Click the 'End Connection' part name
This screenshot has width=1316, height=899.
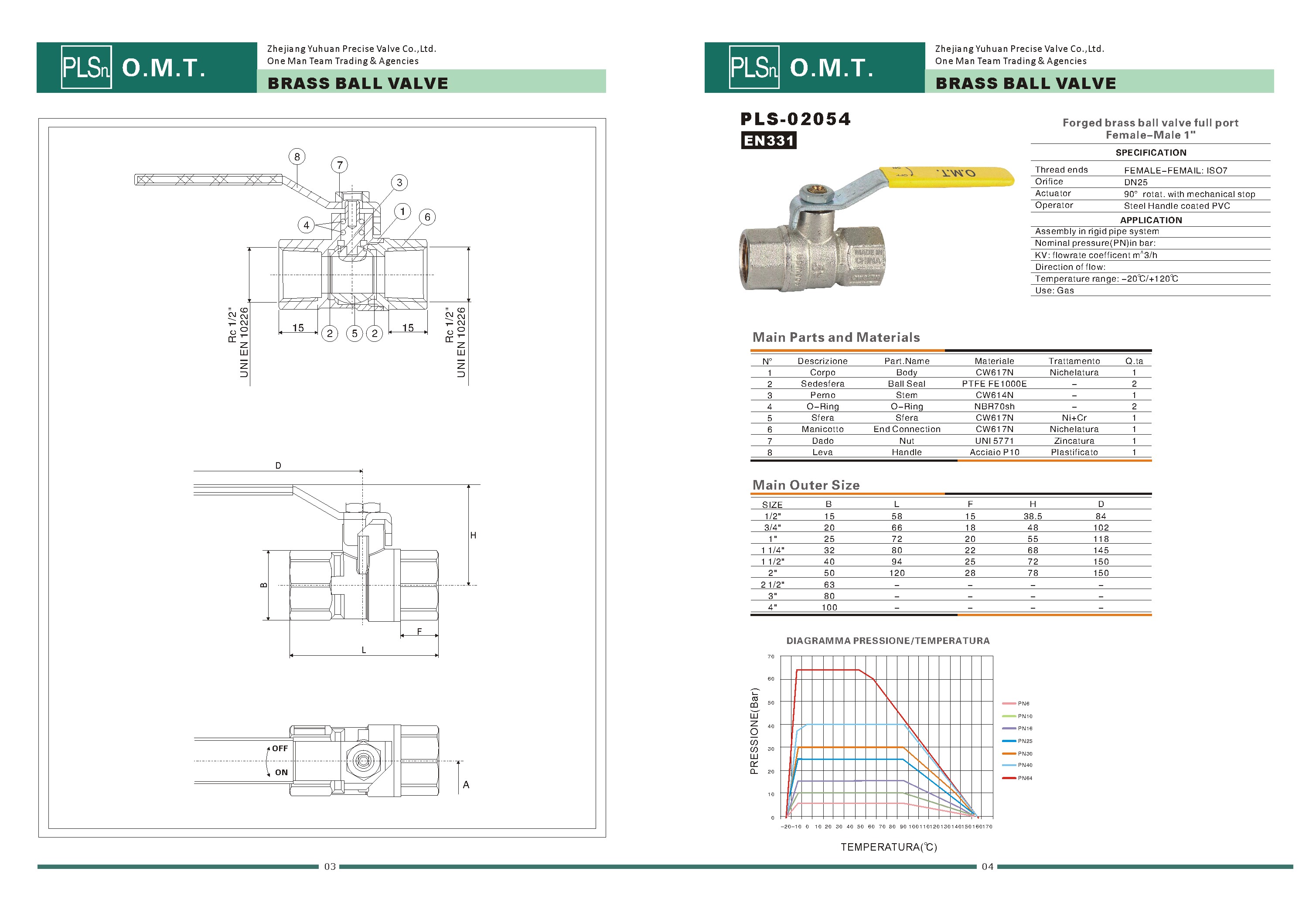907,429
